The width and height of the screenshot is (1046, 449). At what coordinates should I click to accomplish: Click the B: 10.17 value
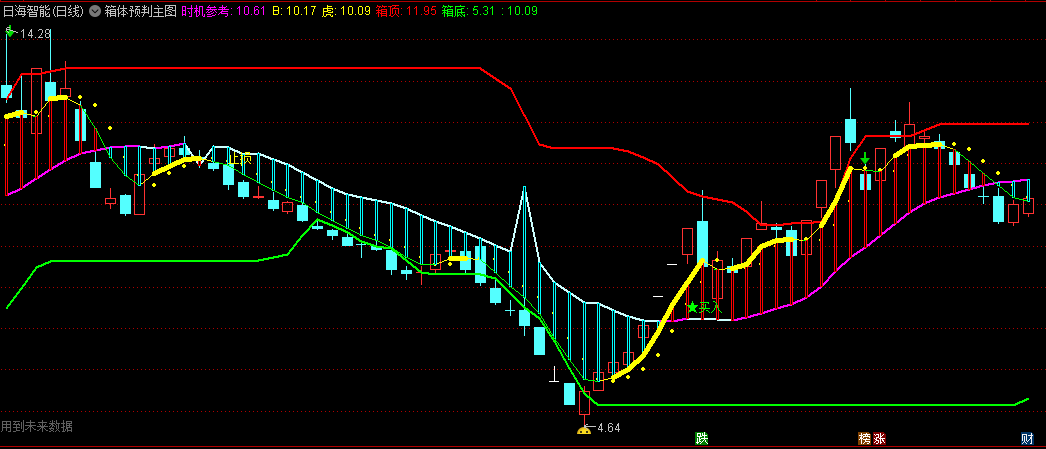point(294,11)
